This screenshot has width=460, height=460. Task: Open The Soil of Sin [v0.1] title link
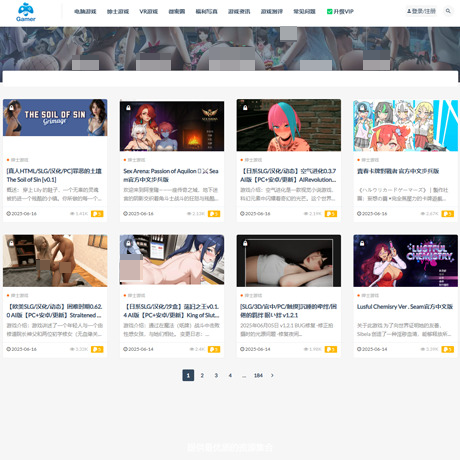click(54, 175)
